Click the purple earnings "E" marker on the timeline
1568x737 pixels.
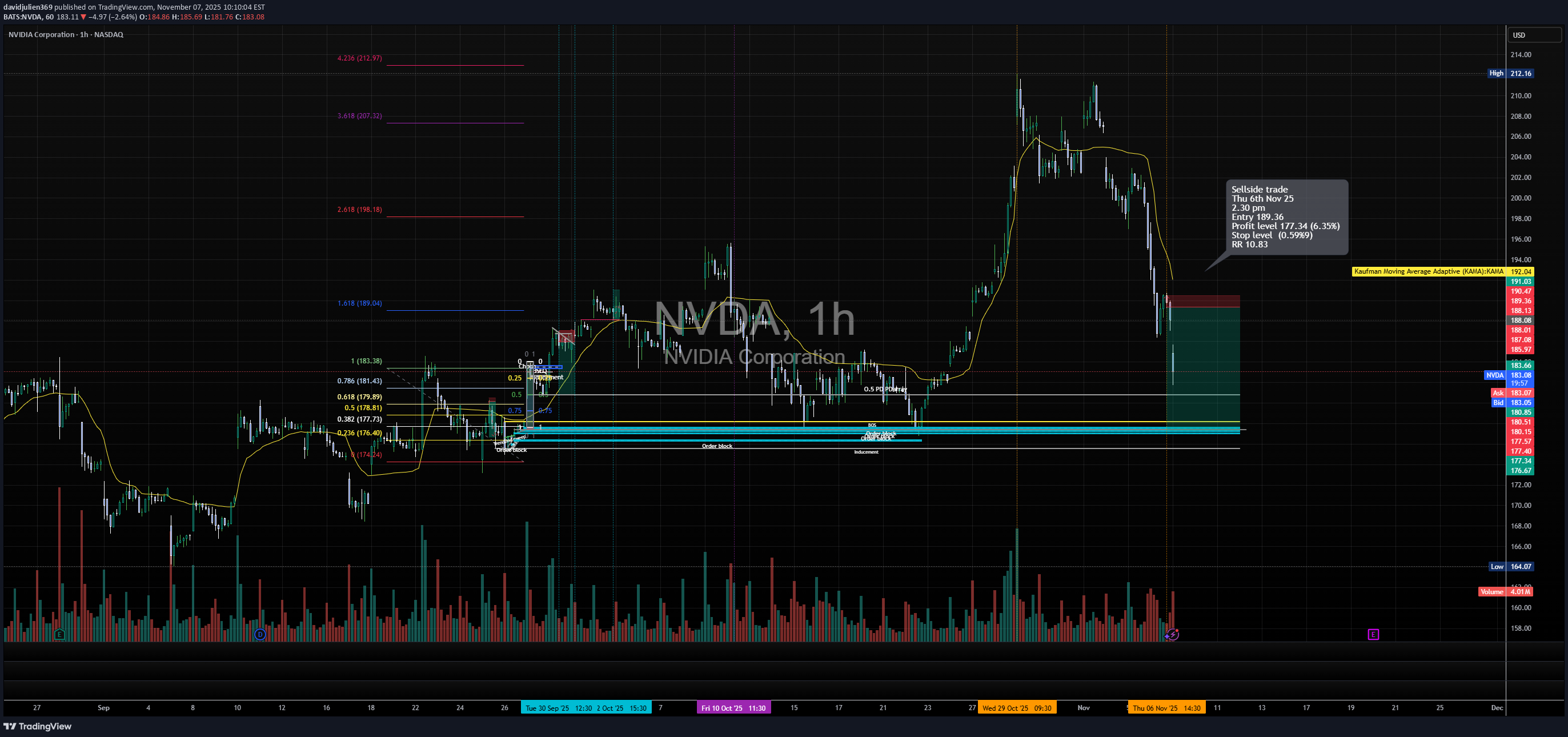(1374, 635)
